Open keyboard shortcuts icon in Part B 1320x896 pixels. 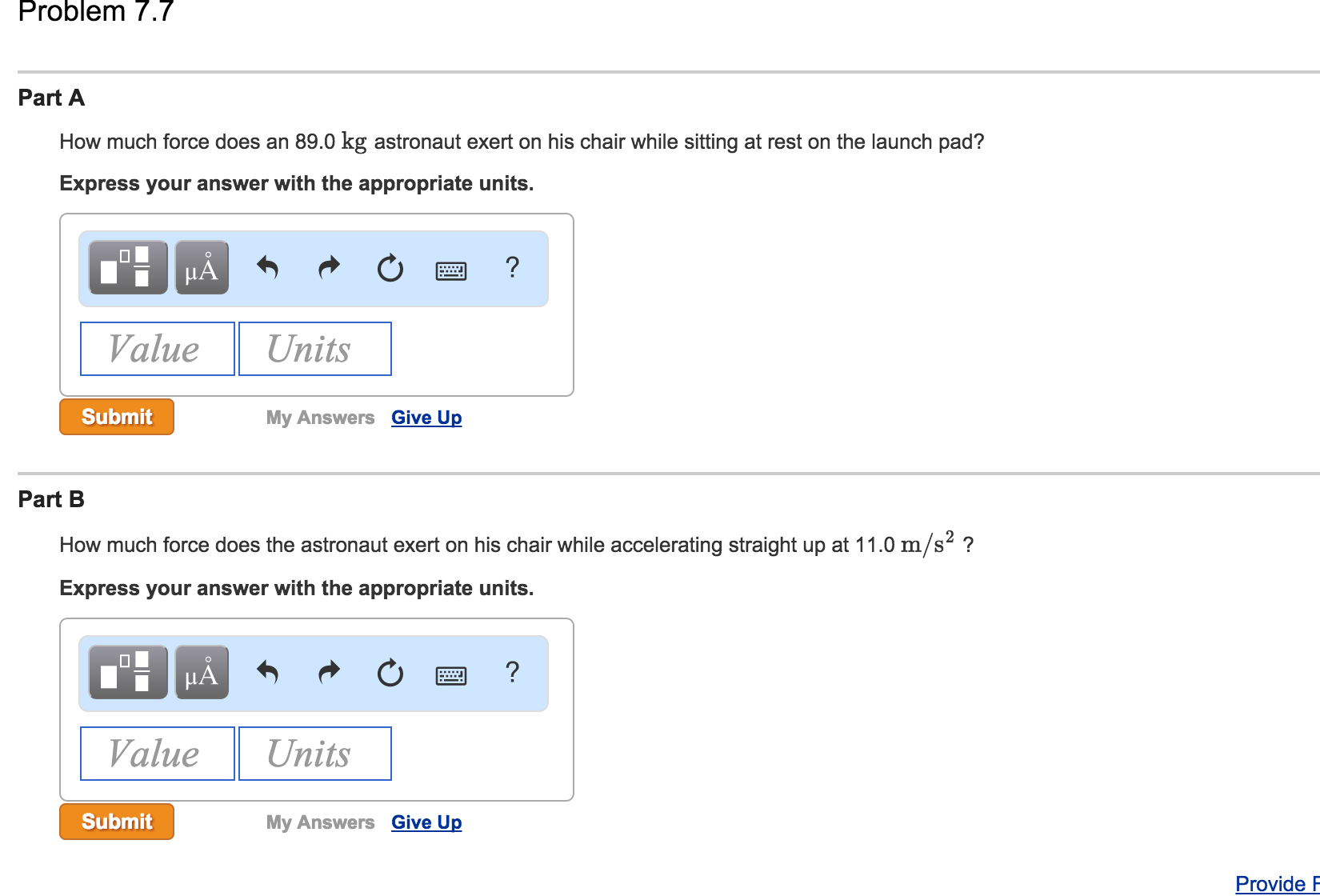(x=451, y=675)
